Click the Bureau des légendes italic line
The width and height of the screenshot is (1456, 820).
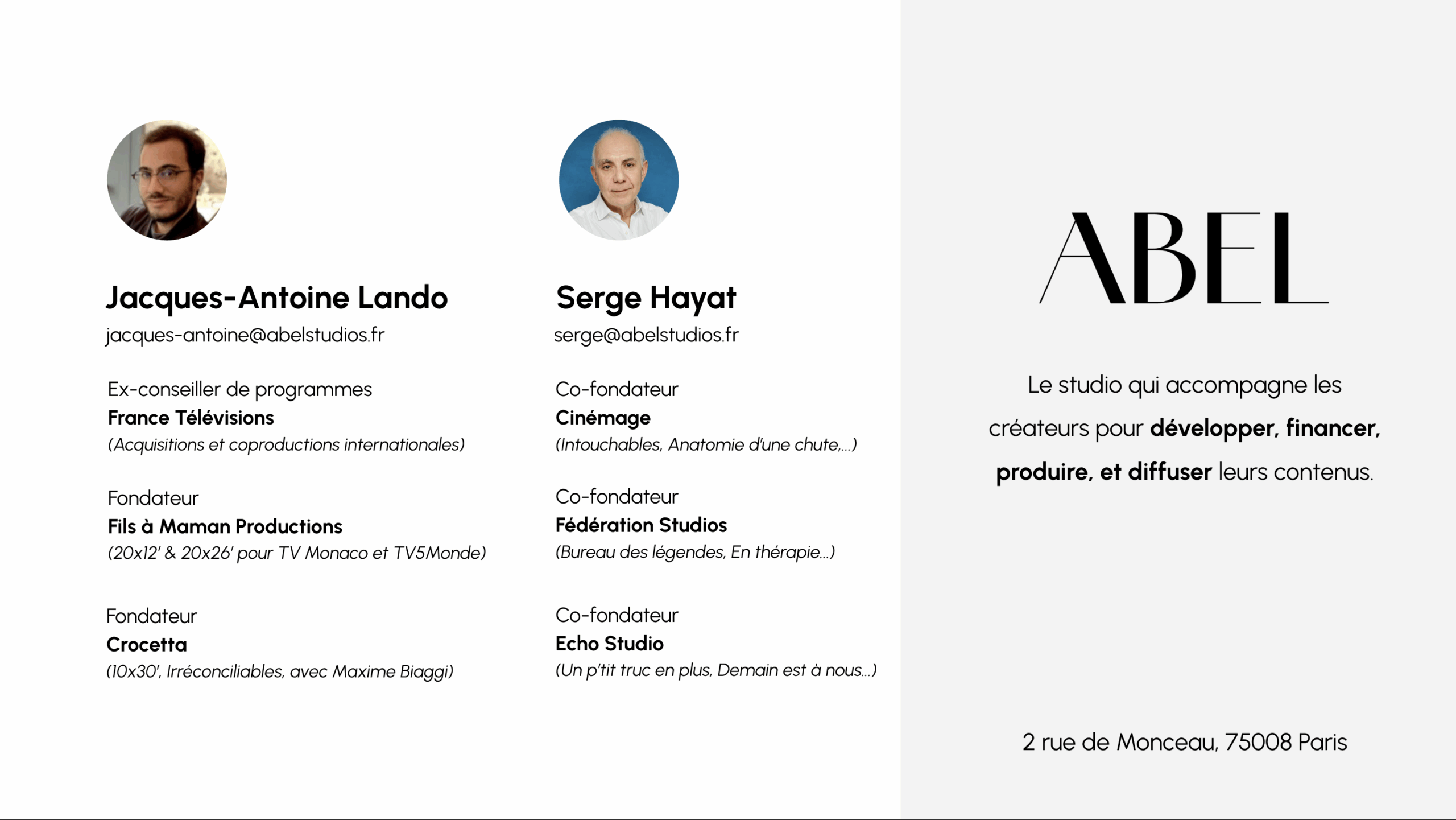point(695,552)
